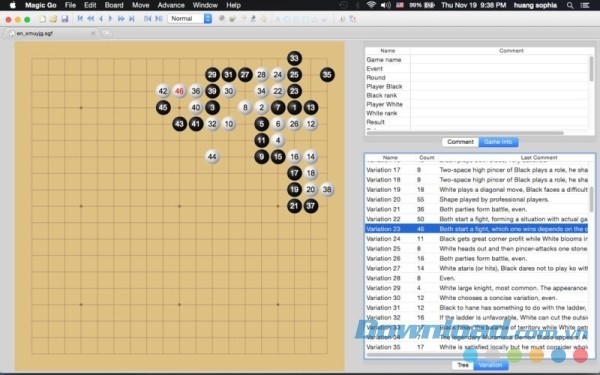The image size is (600, 375).
Task: Close the en_xmuyjq.sgf tab
Action: coord(93,33)
